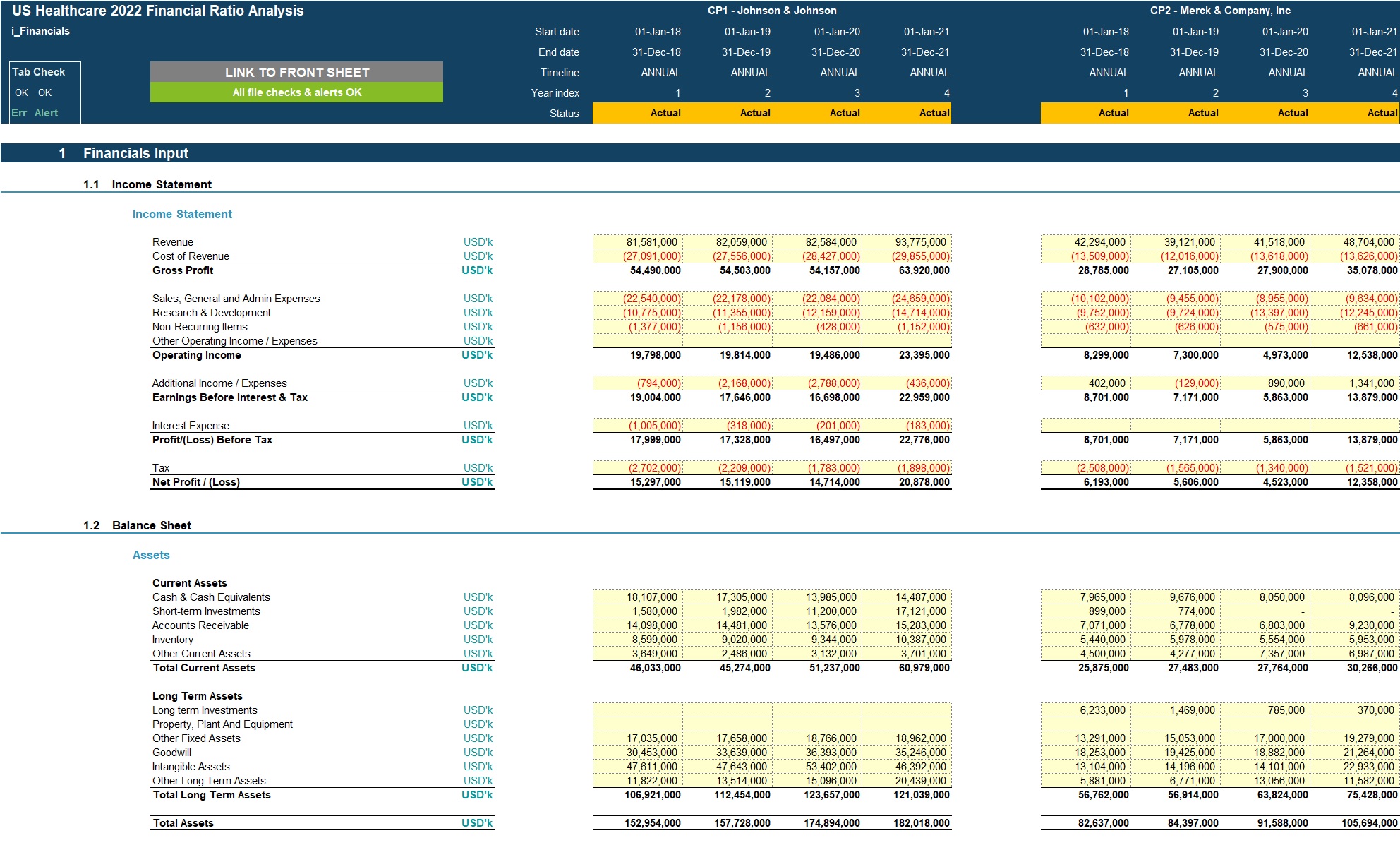Click the Earnings Before Interest & Tax label
Screen dimensions: 1400x850
point(230,397)
